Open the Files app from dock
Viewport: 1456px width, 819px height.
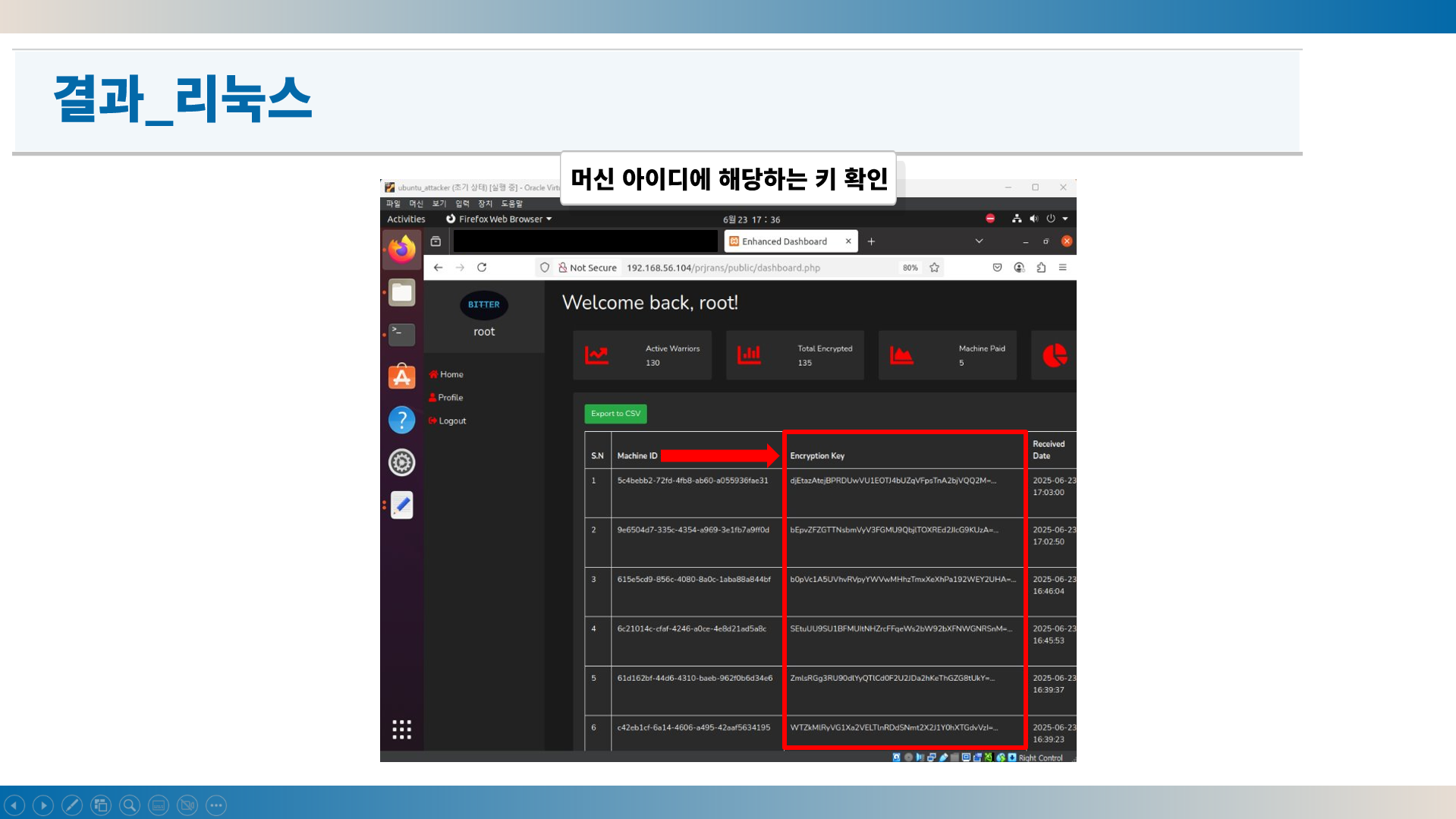click(401, 292)
